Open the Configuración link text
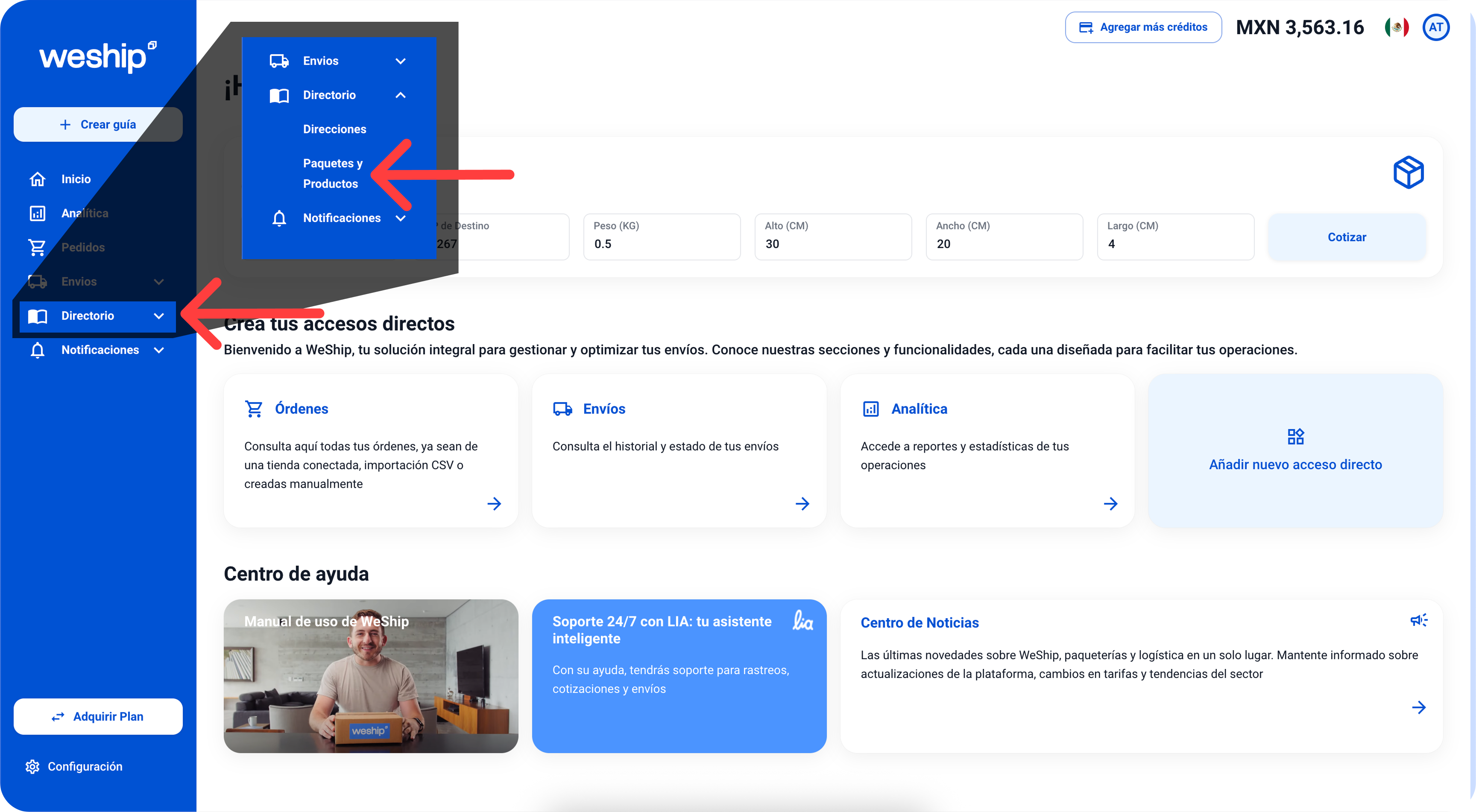Screen dimensions: 1476x812 coord(85,767)
